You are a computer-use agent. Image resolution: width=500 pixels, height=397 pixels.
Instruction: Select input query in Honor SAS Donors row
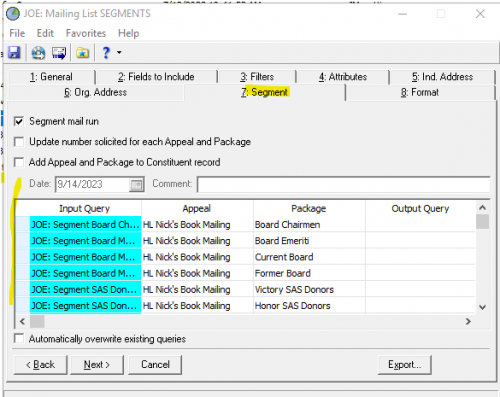[x=85, y=306]
